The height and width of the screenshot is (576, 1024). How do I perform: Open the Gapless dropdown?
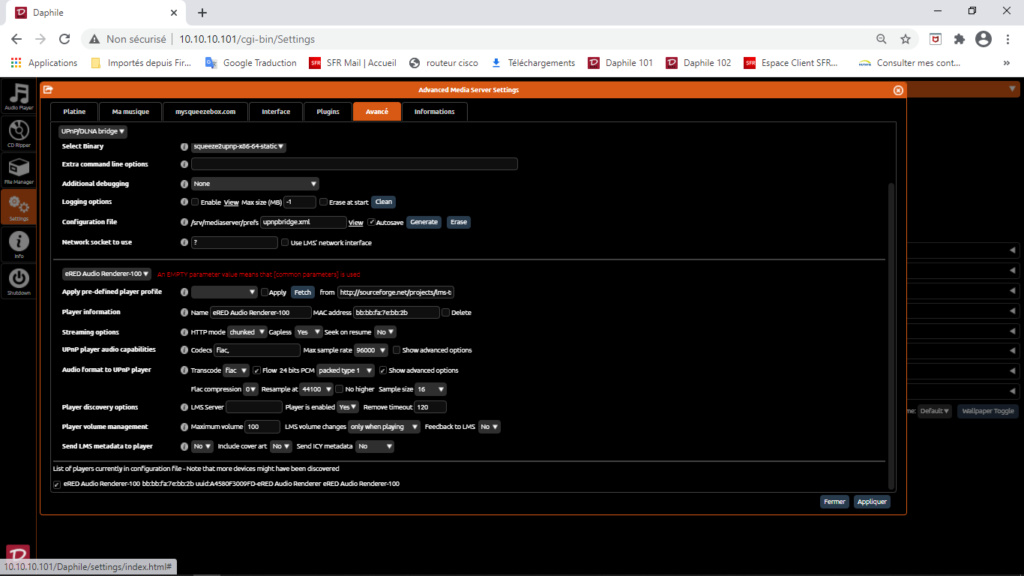point(308,332)
